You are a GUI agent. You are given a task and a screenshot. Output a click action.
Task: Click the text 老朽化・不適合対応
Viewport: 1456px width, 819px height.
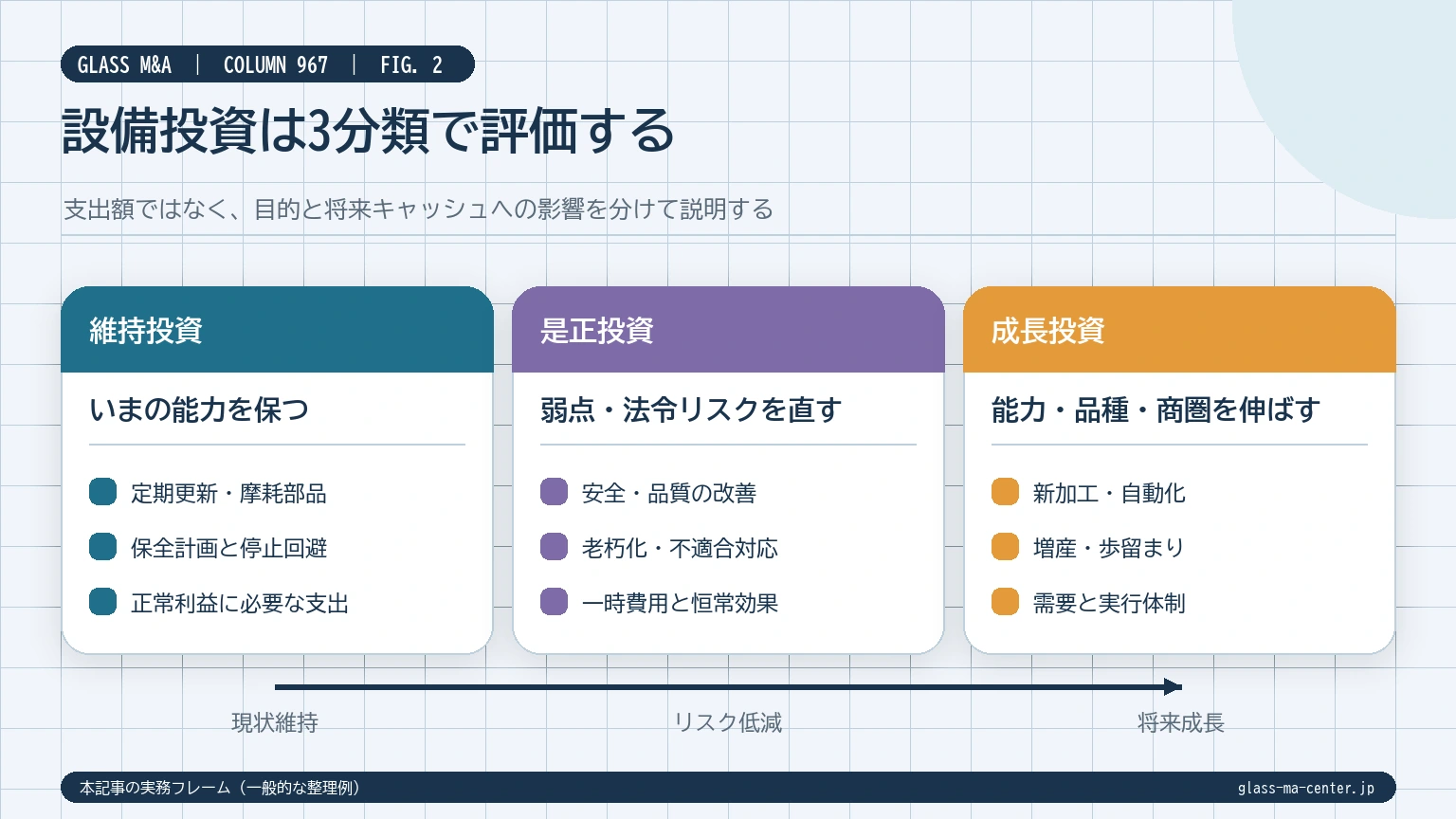(x=680, y=548)
